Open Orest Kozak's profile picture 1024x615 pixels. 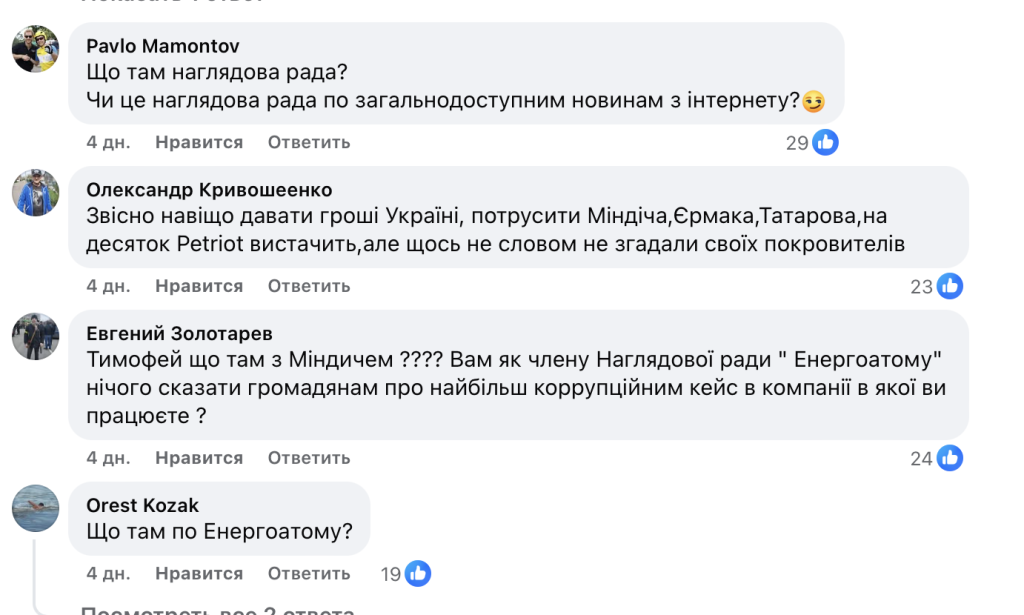(36, 508)
